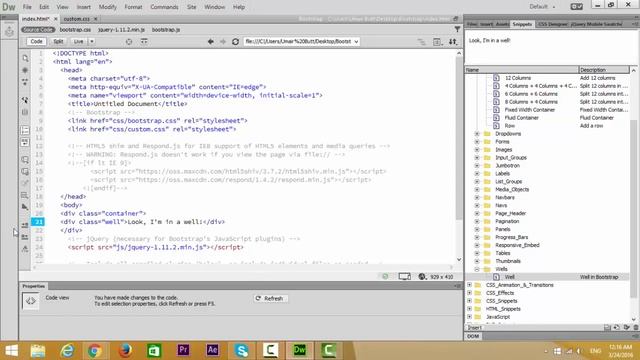The width and height of the screenshot is (640, 360).
Task: Switch to the custom.css document tab
Action: click(x=76, y=19)
